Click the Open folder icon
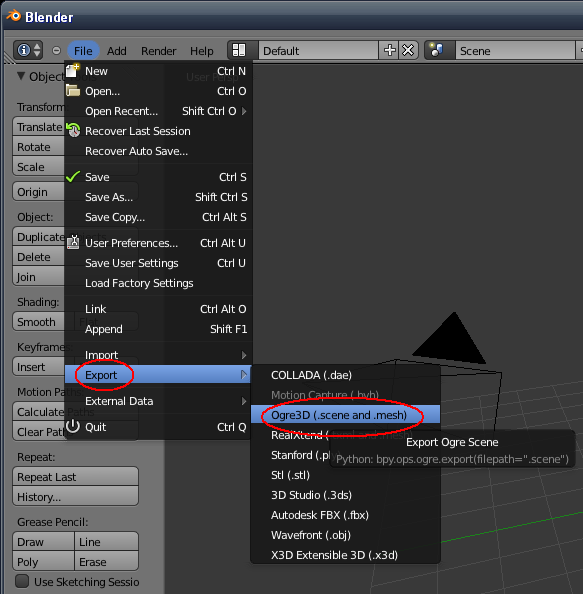This screenshot has height=594, width=583. point(73,91)
